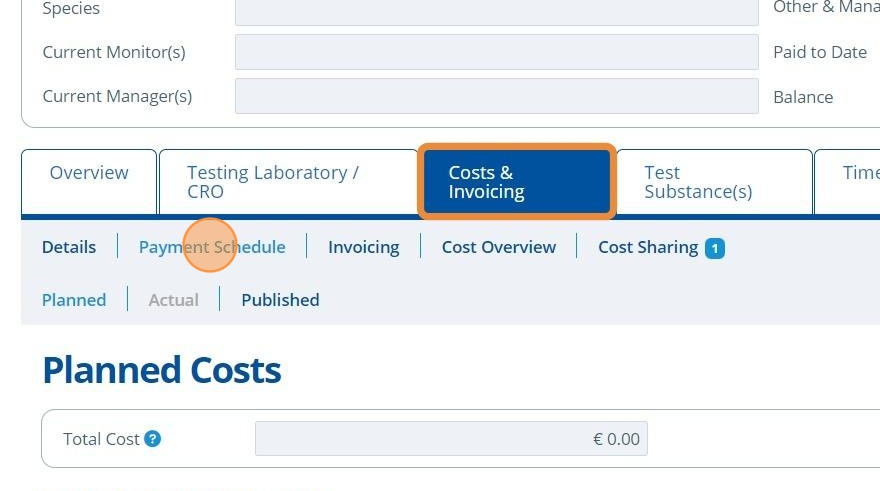
Task: Switch to the Invoicing sub-tab
Action: pos(363,247)
